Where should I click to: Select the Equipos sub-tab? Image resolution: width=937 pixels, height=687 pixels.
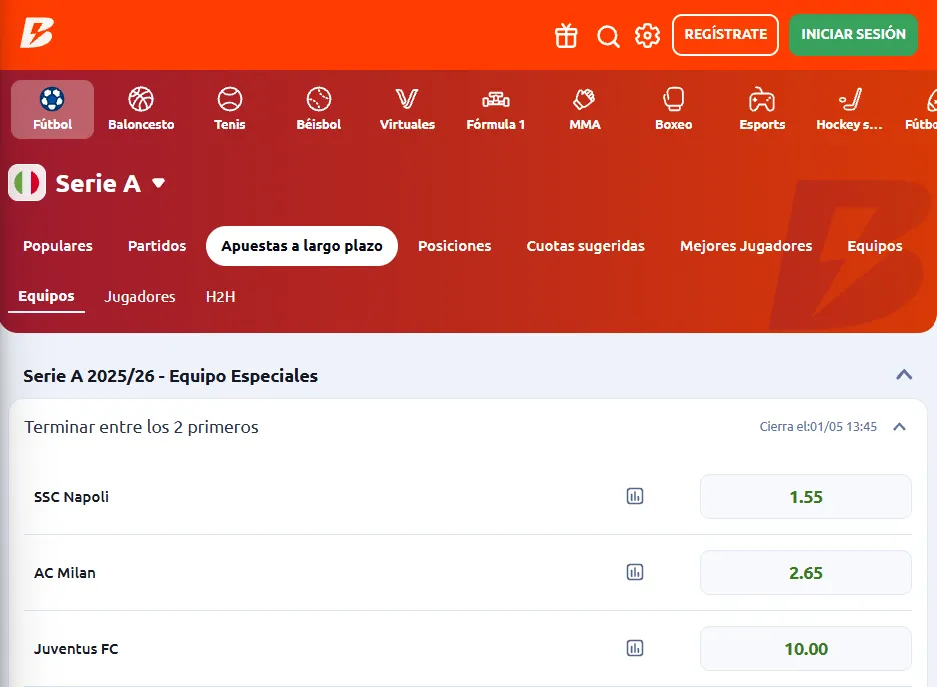(46, 296)
